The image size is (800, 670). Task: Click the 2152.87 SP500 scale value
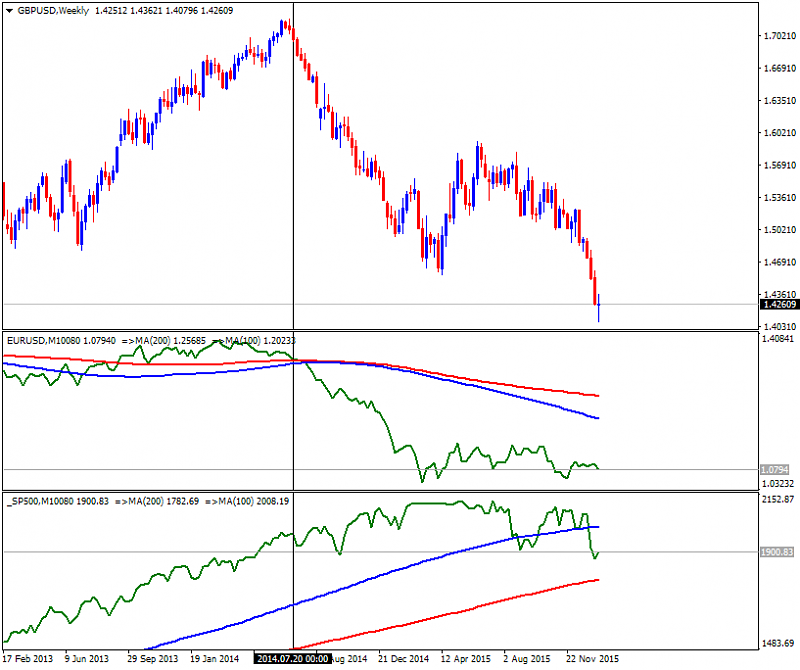click(x=778, y=499)
